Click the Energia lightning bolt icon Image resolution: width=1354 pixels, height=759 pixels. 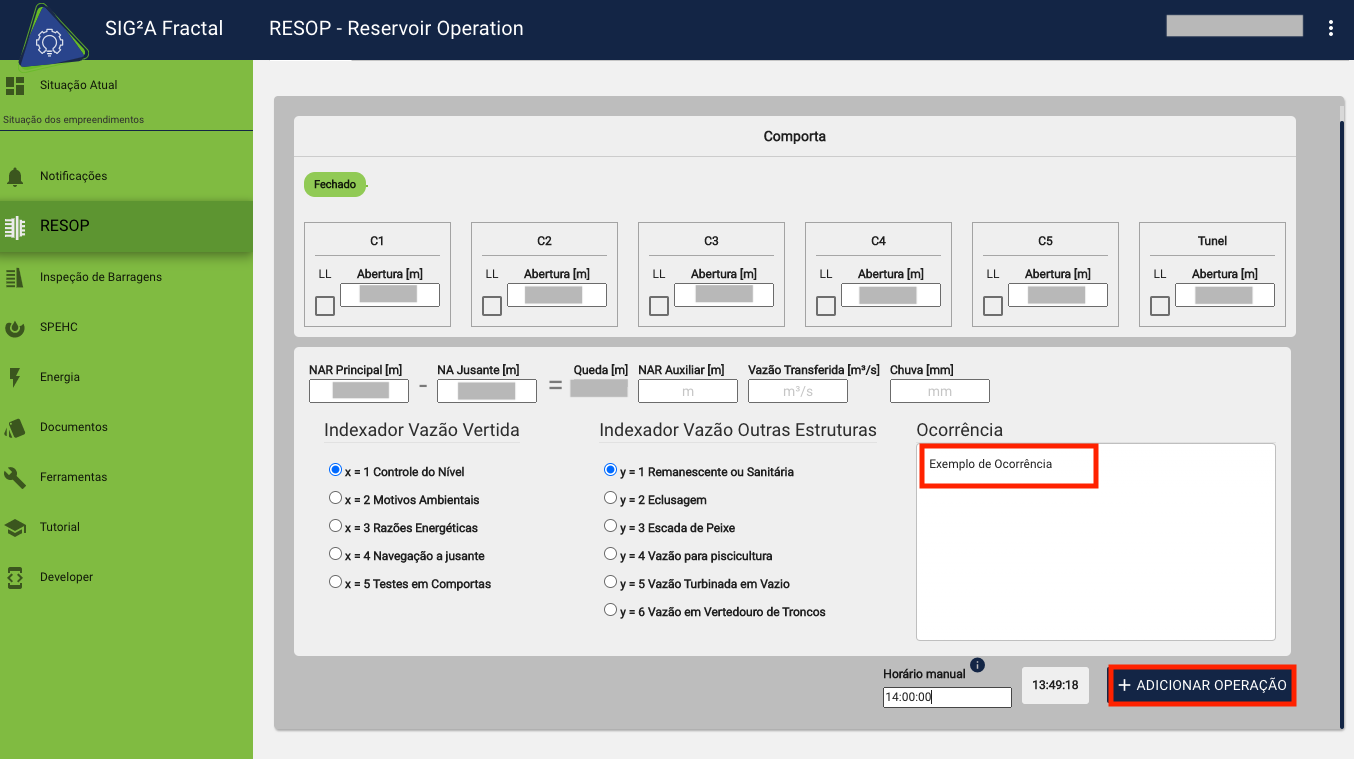(x=15, y=377)
